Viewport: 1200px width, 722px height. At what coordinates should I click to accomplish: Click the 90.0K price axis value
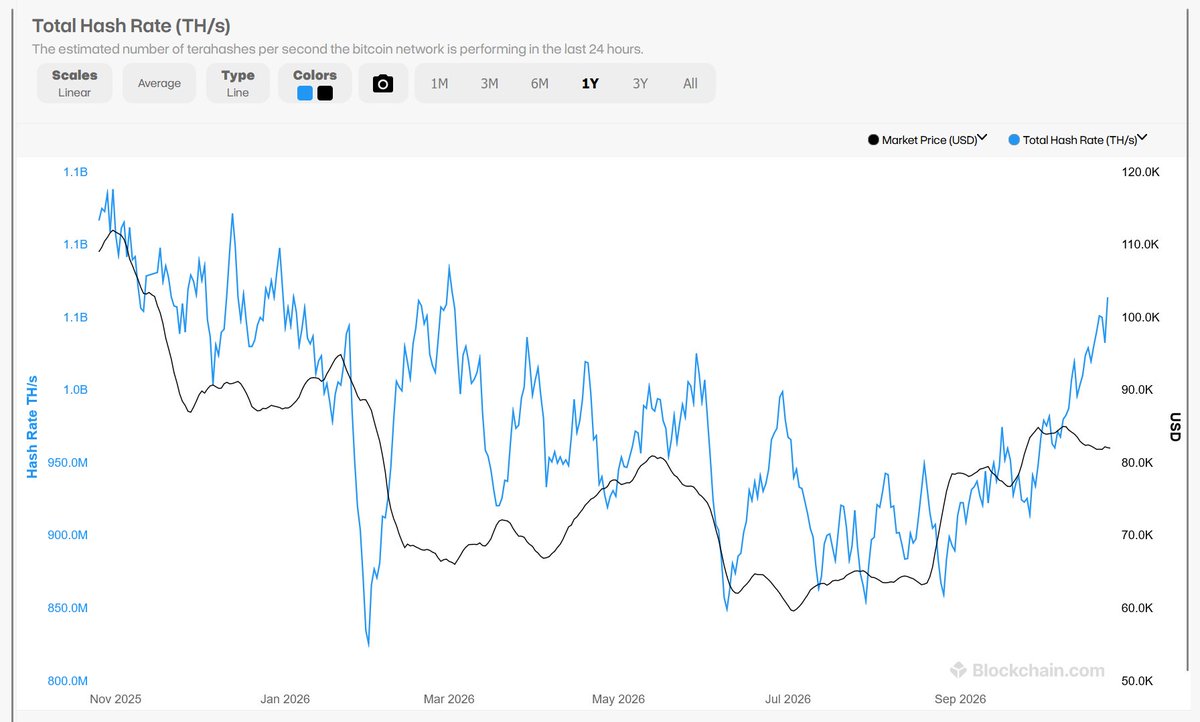click(1138, 390)
